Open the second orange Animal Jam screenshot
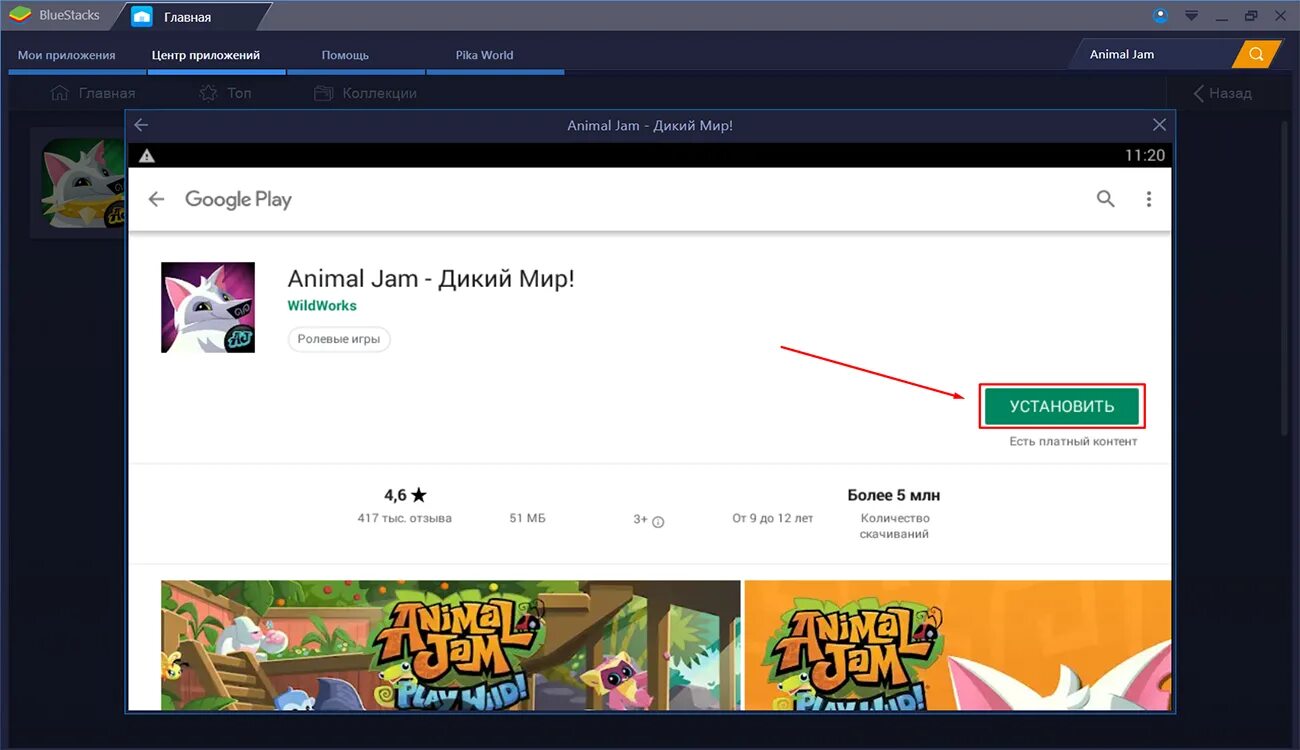The width and height of the screenshot is (1300, 750). click(x=957, y=645)
